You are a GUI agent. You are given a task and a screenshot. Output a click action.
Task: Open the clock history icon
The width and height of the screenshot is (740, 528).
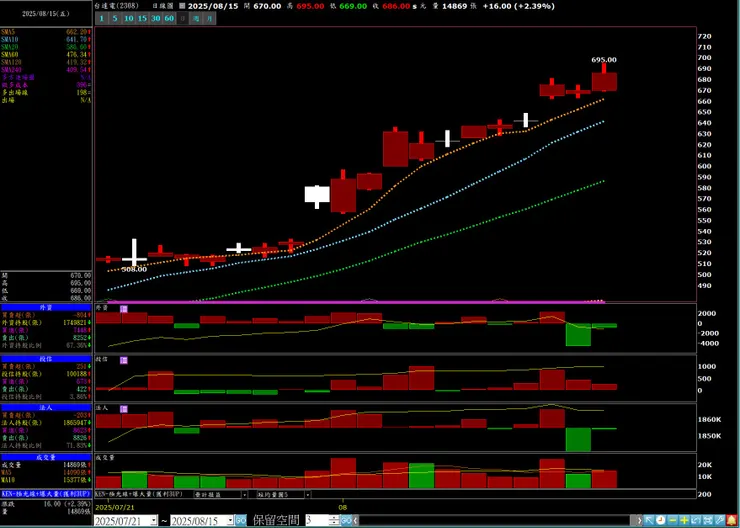click(661, 520)
